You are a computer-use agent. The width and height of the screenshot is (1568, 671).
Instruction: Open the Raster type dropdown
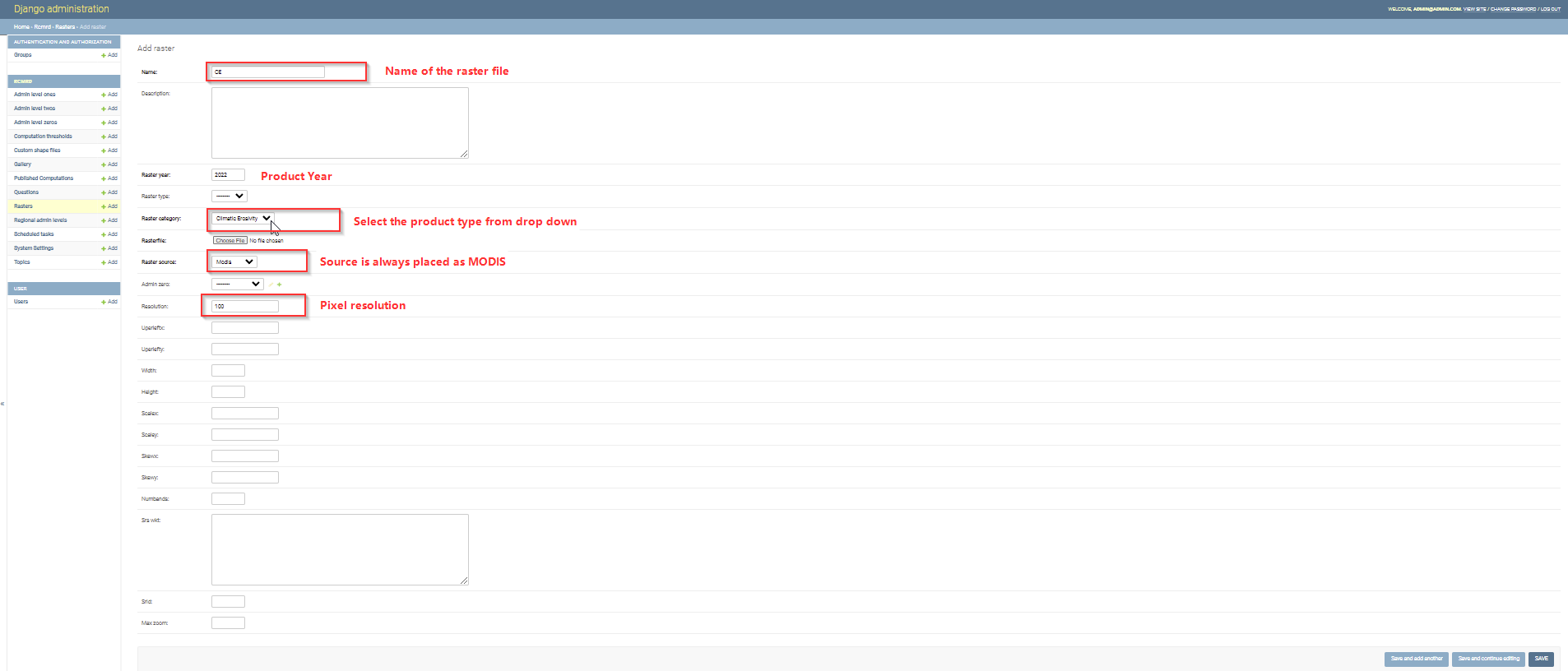(230, 197)
